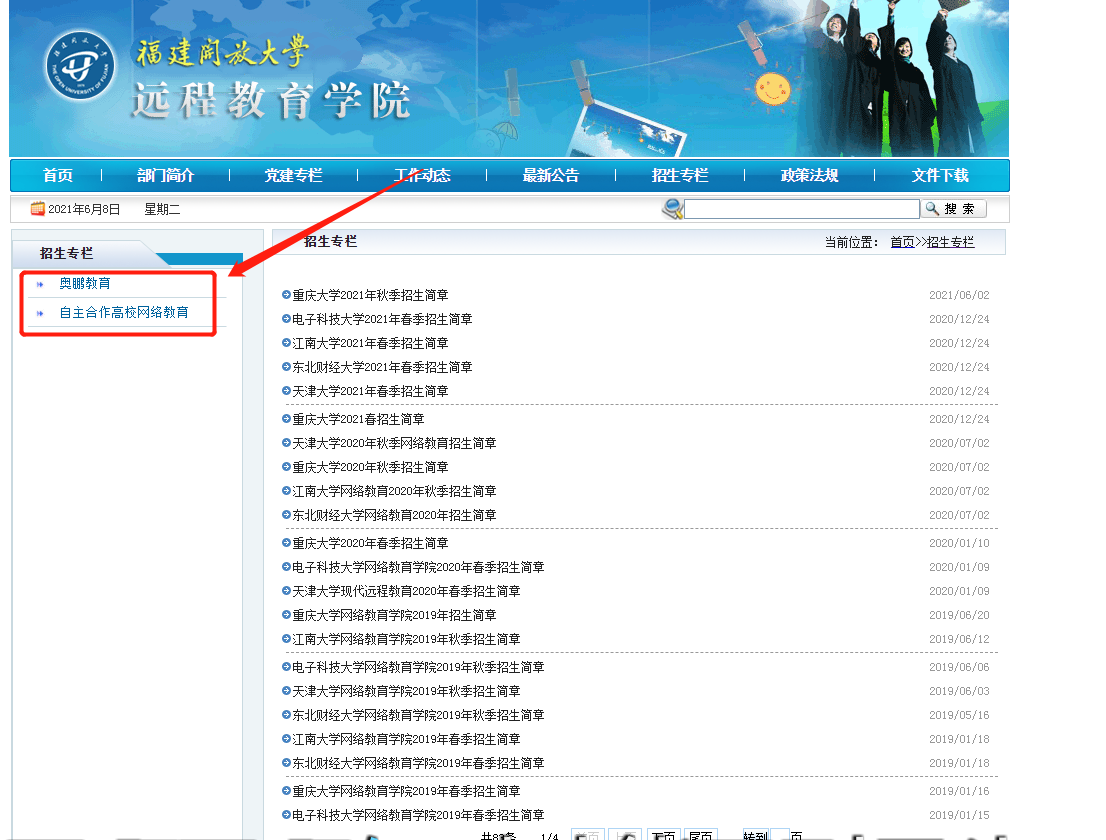Click the Fujian Open University round logo
The image size is (1106, 840).
click(x=80, y=66)
